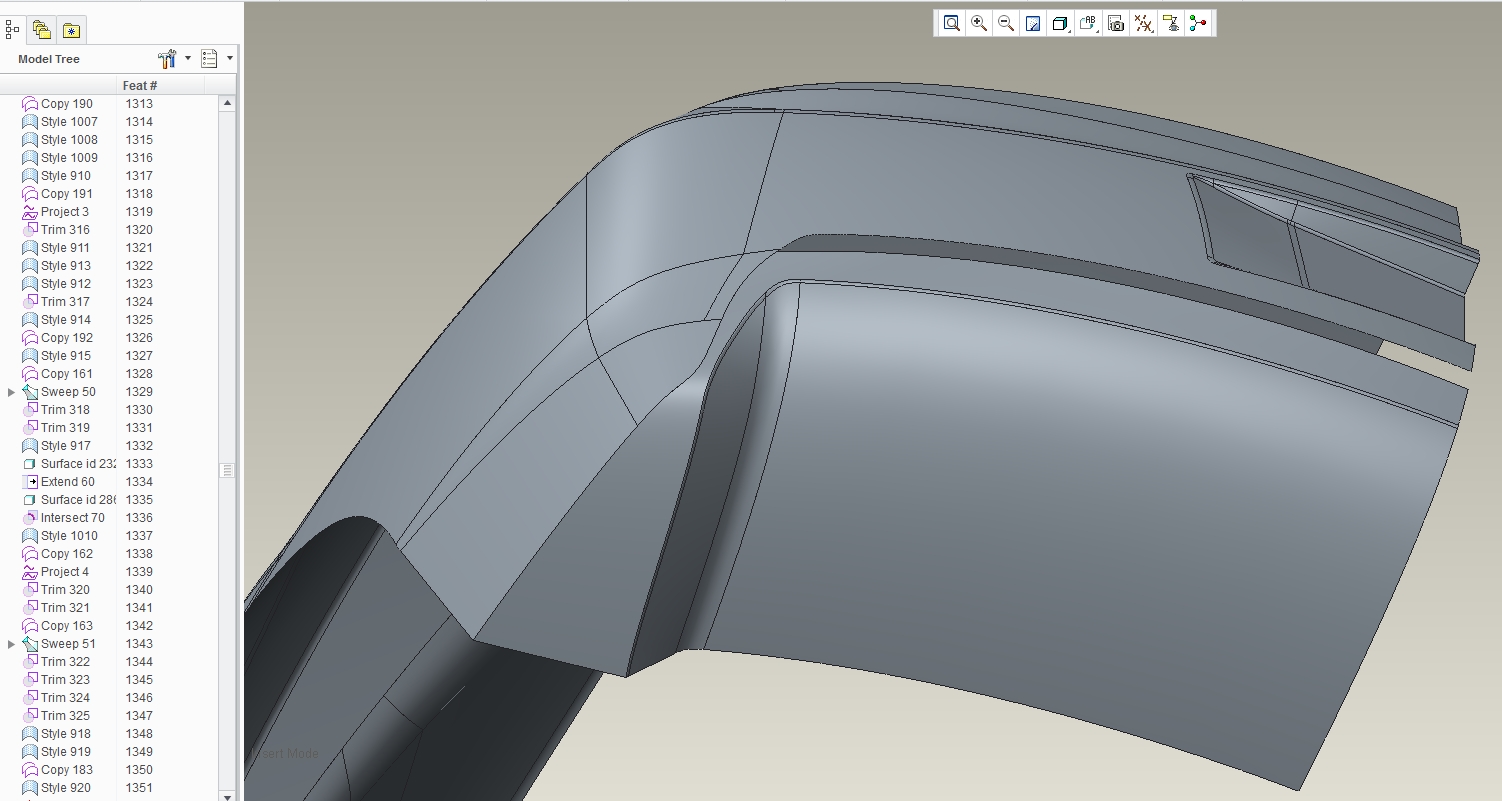
Task: Toggle the Spin Center icon
Action: tap(1198, 23)
